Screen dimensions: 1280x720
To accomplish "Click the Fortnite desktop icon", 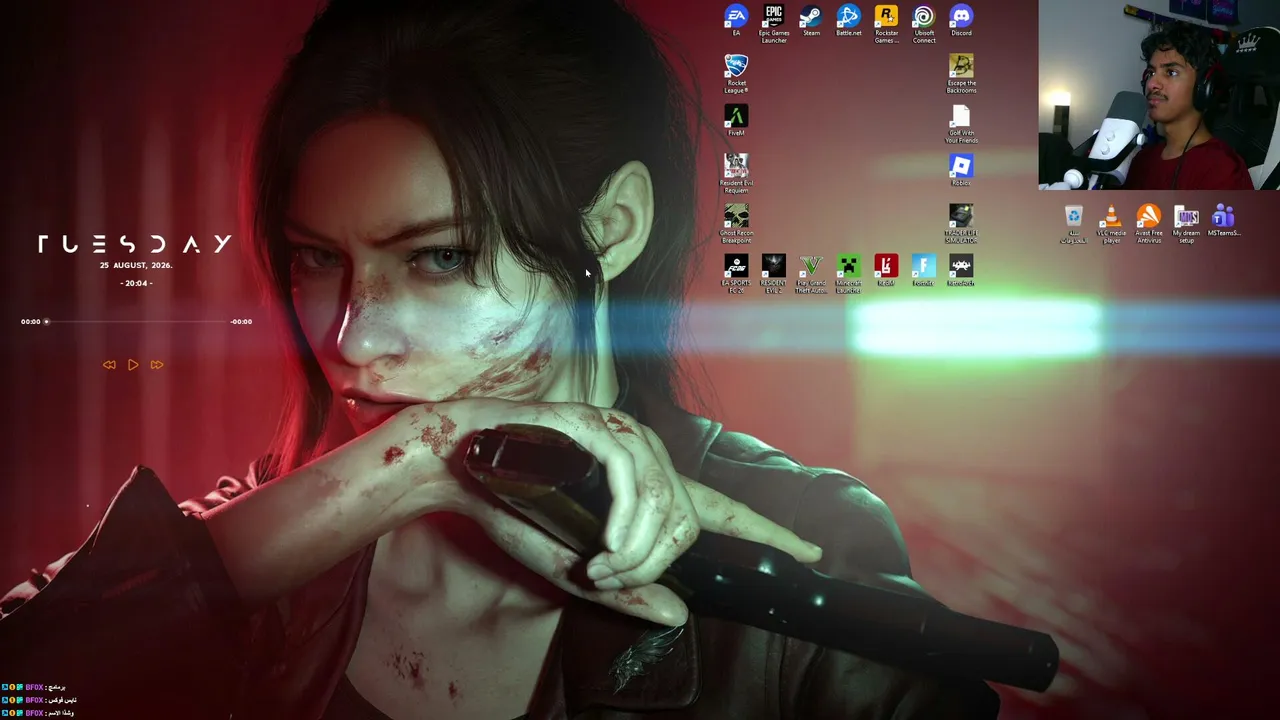I will (924, 271).
